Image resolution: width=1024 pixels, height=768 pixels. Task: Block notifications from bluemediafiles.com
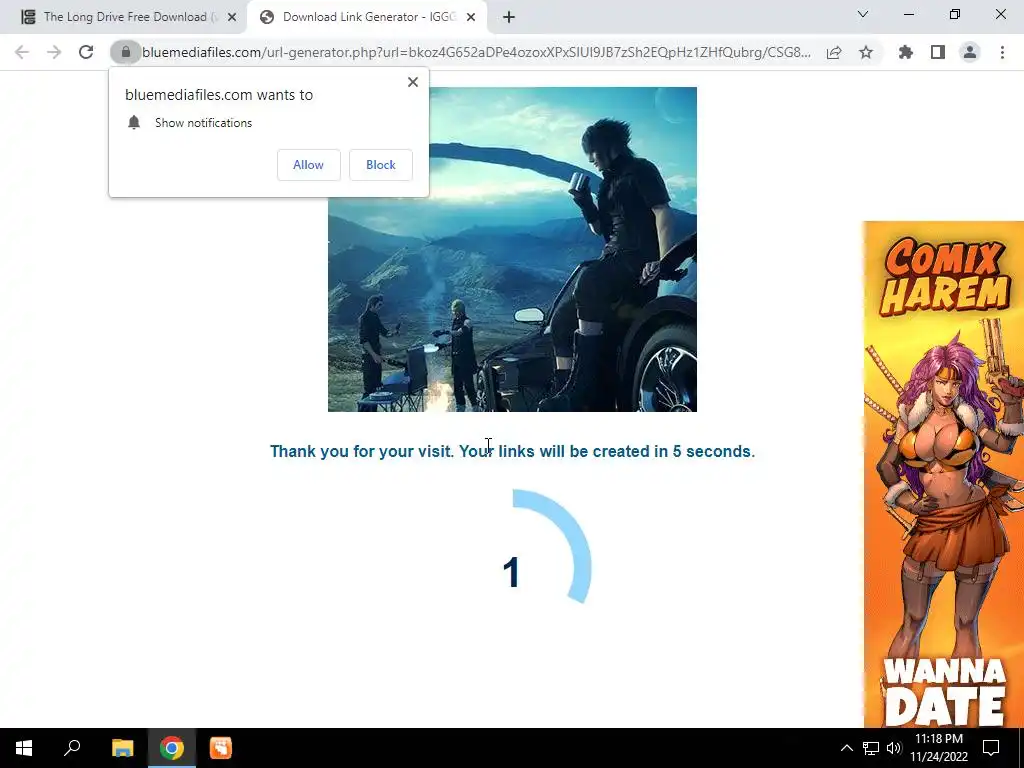tap(381, 165)
